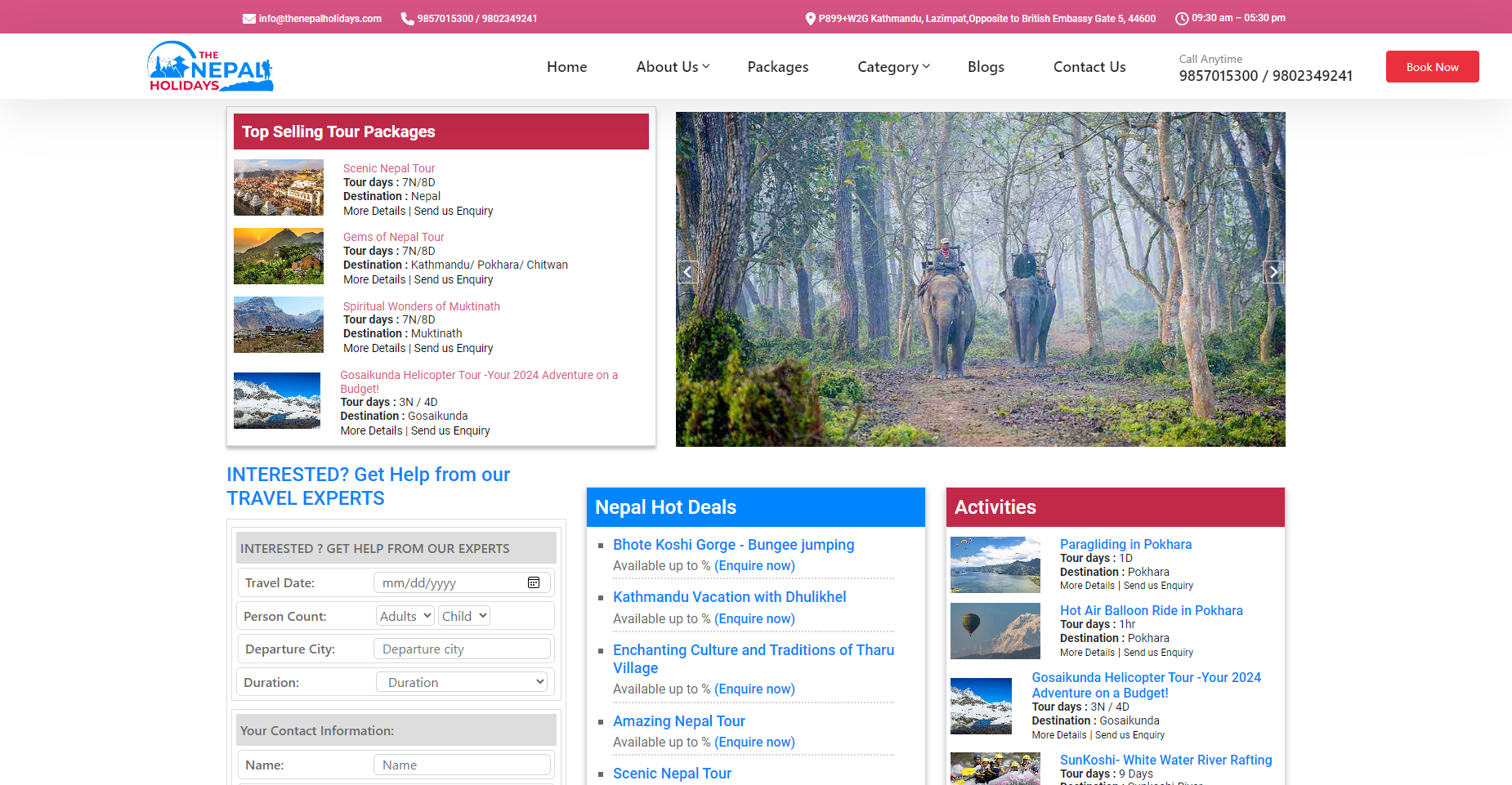Click the clock icon beside opening hours
The height and width of the screenshot is (785, 1512).
coord(1182,19)
